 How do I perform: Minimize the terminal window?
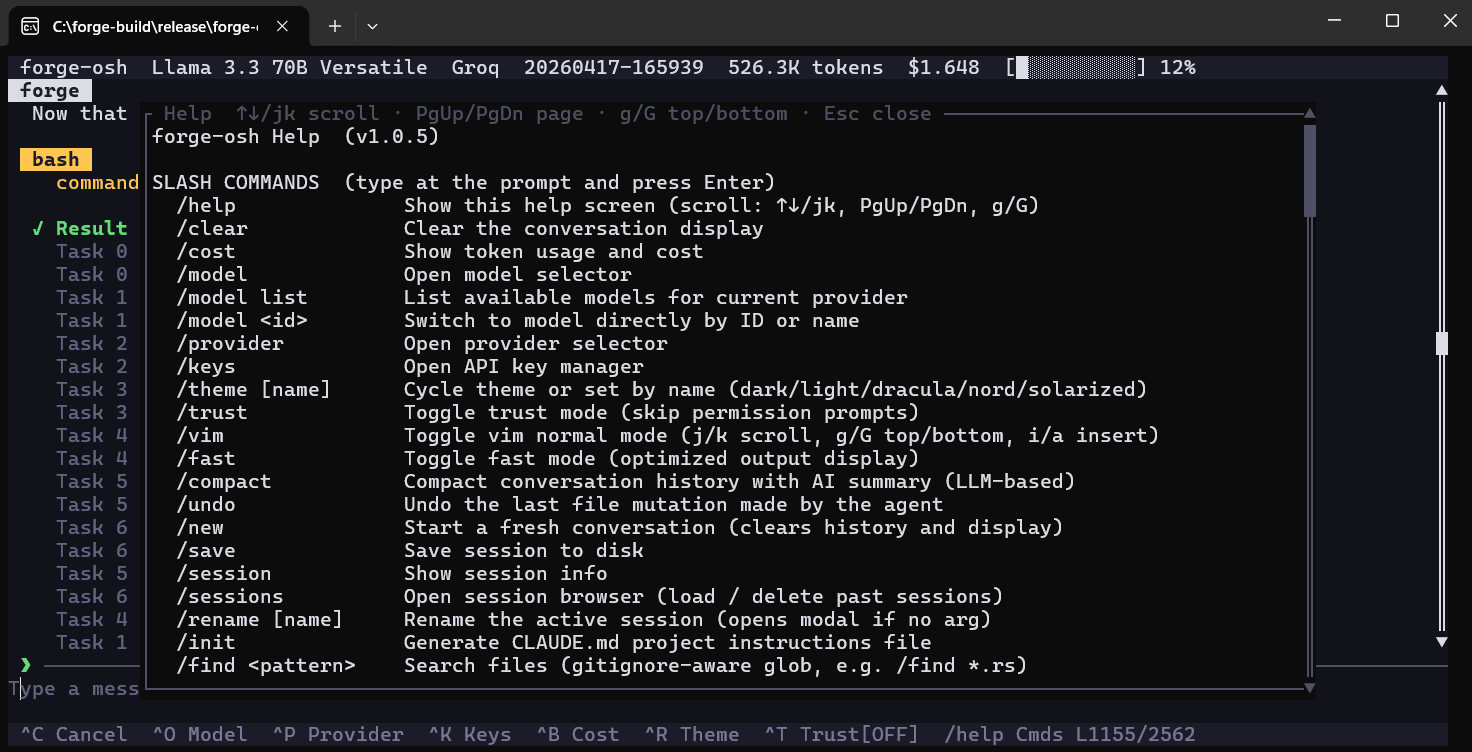click(x=1333, y=22)
